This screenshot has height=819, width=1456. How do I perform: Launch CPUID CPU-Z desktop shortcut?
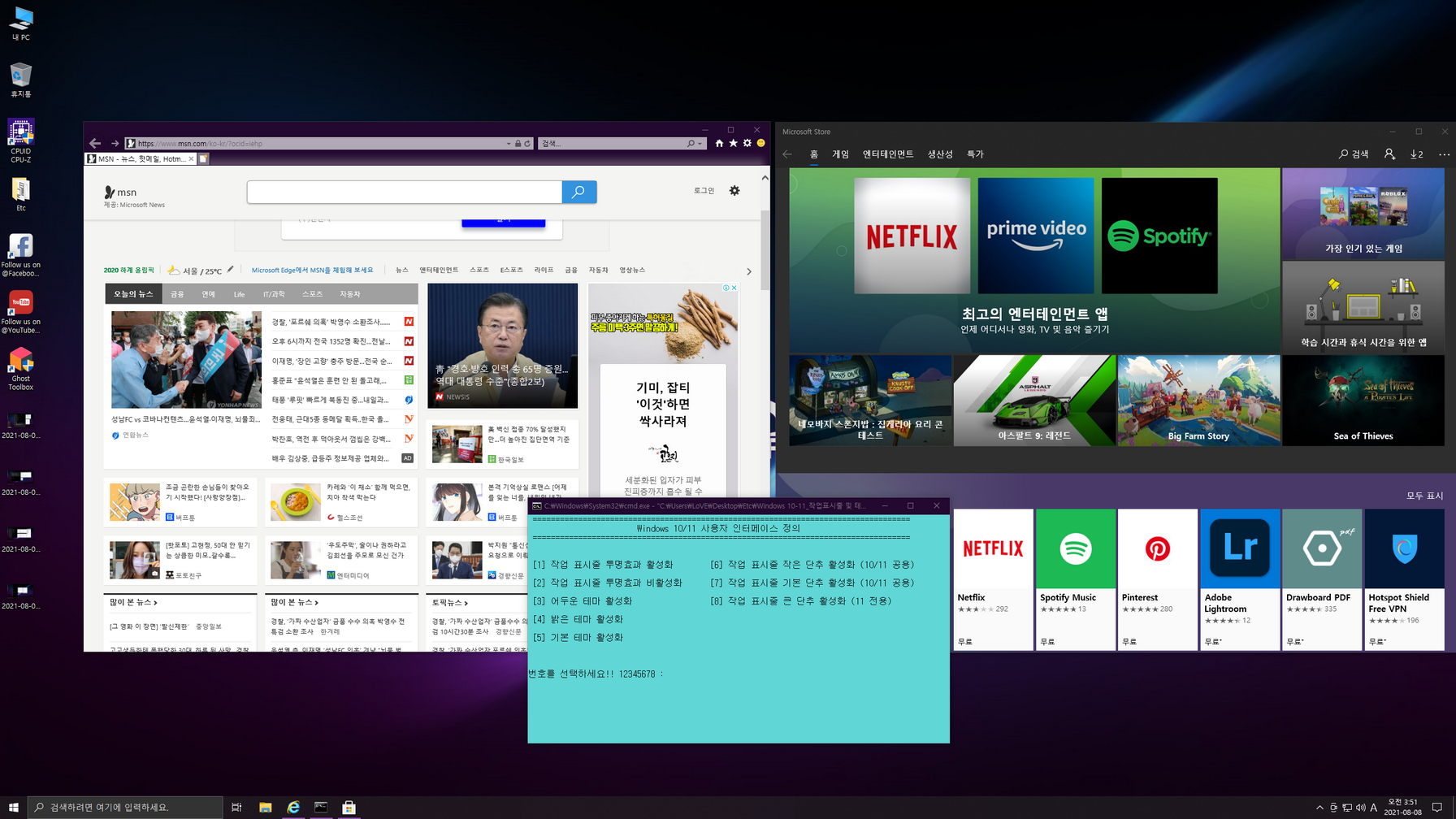[21, 141]
